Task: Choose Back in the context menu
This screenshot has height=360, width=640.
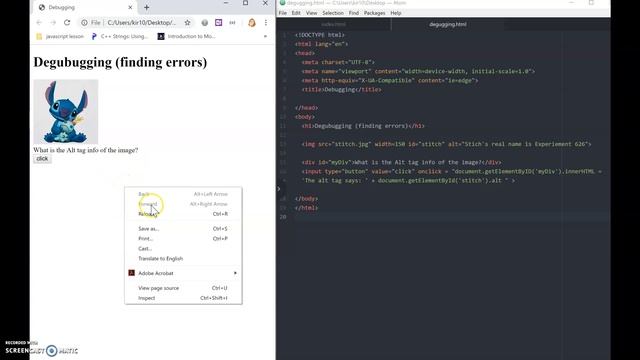Action: (183, 194)
